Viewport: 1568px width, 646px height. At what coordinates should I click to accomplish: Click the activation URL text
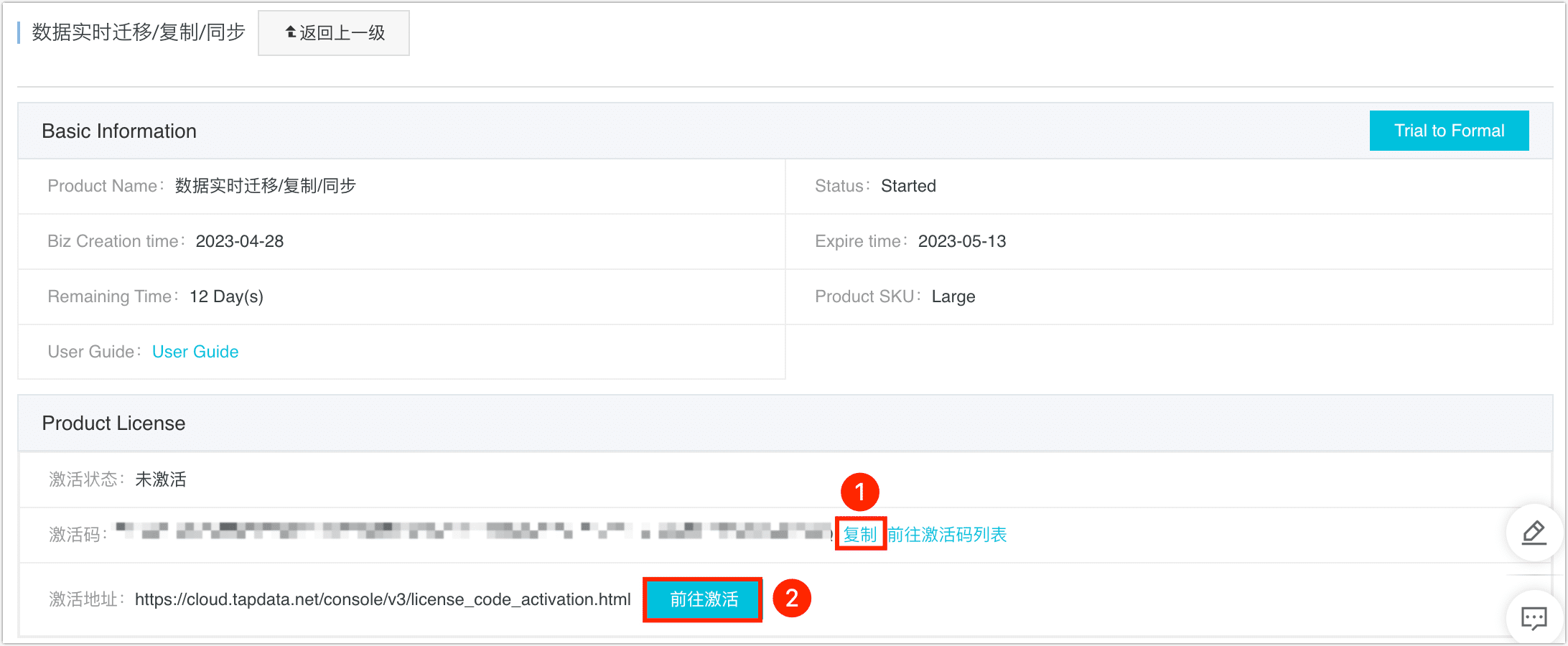383,599
